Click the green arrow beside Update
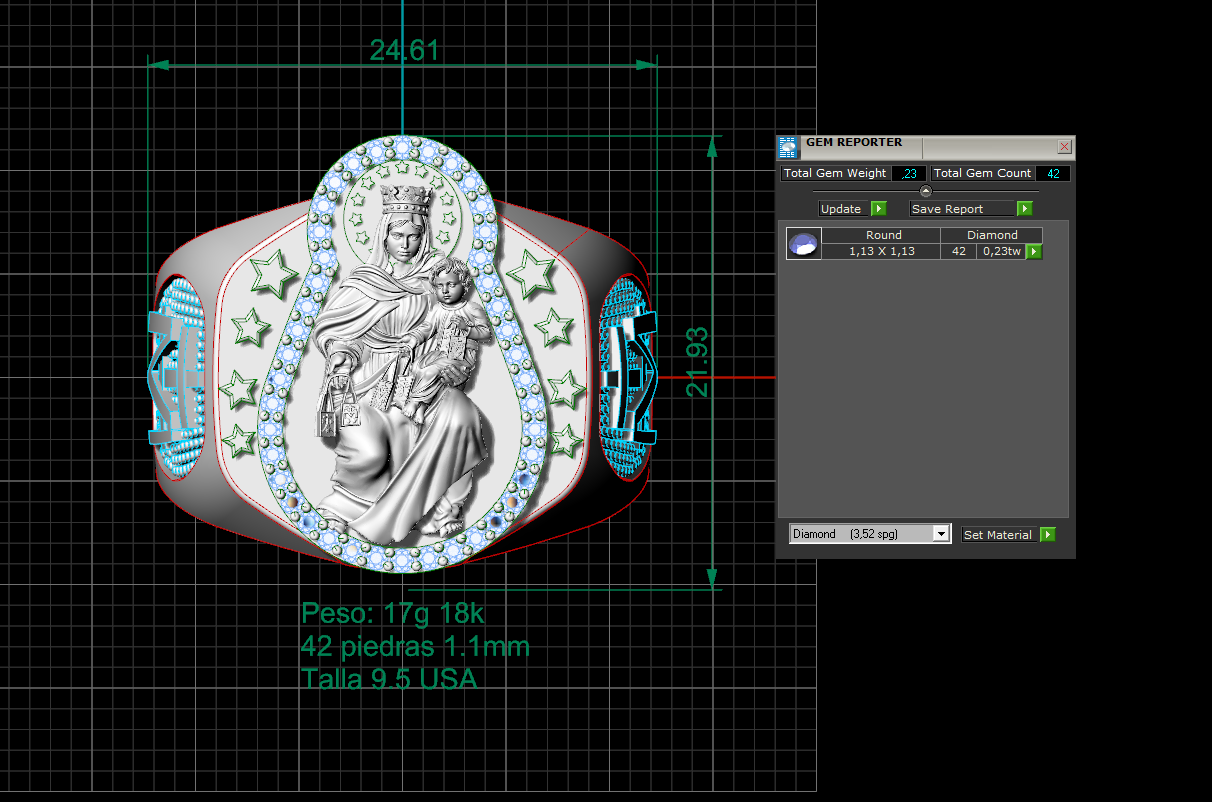The height and width of the screenshot is (802, 1212). tap(878, 209)
